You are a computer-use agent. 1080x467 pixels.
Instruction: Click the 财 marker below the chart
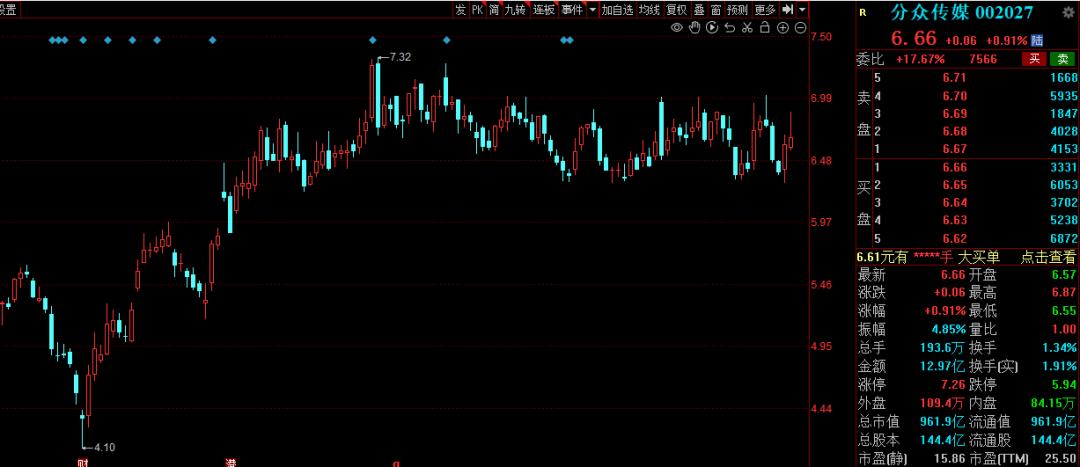82,462
